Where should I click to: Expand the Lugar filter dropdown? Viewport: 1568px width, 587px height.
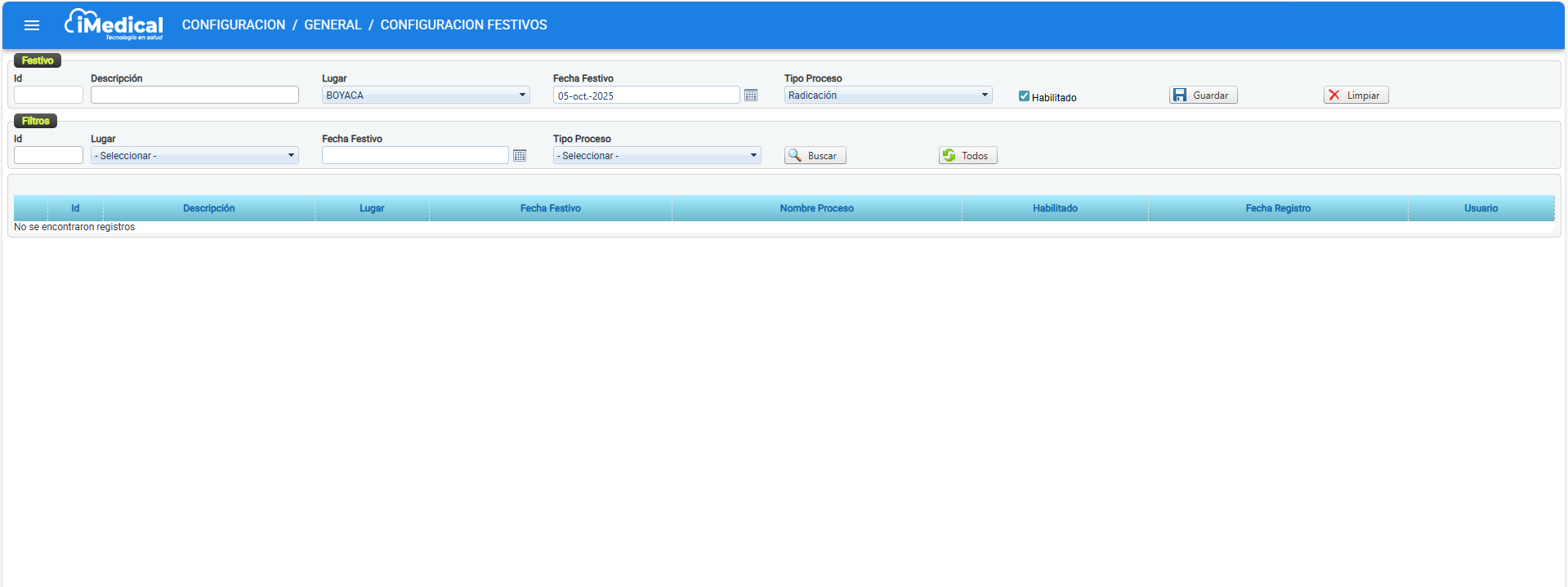coord(194,156)
